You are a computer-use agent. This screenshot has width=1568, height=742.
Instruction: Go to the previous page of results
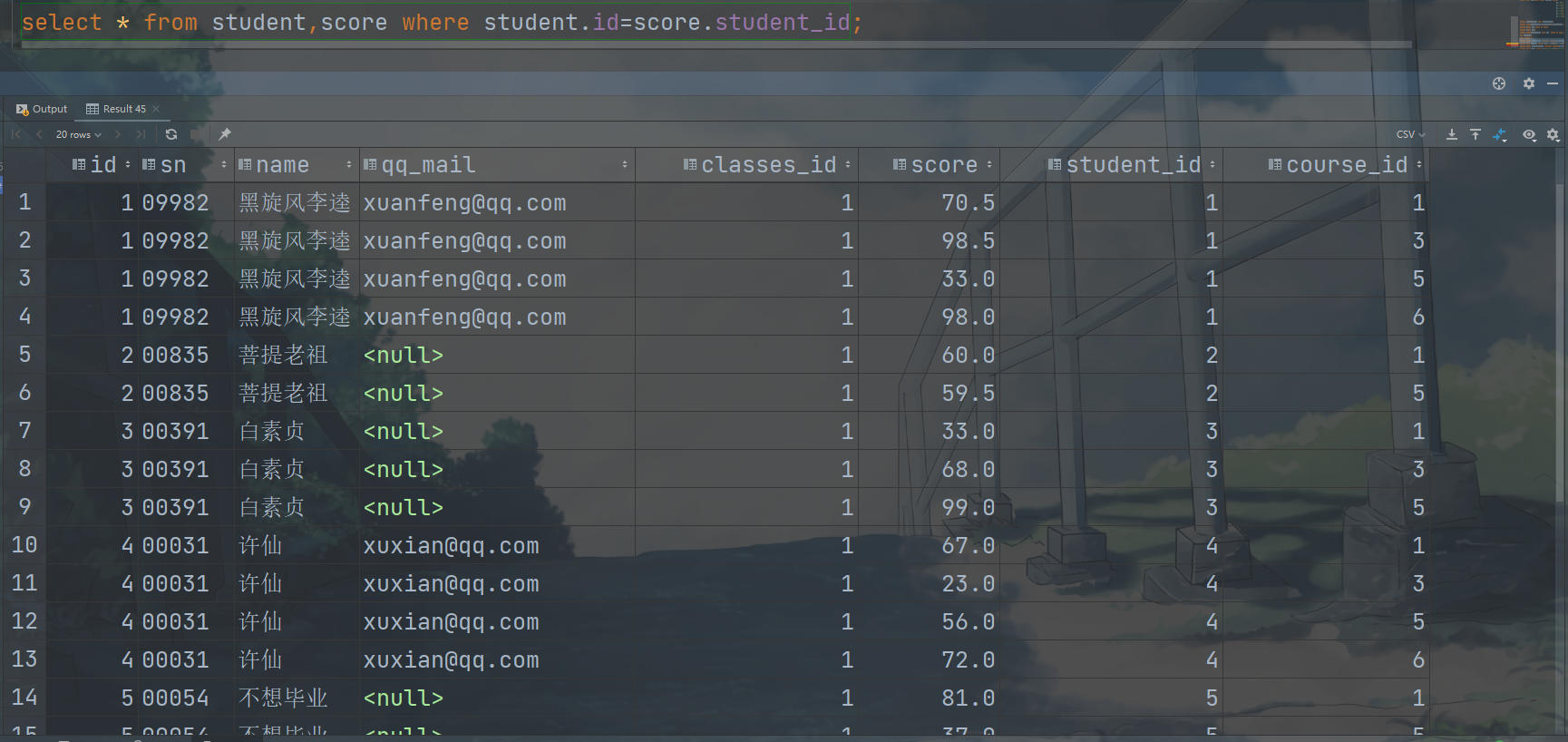click(39, 134)
